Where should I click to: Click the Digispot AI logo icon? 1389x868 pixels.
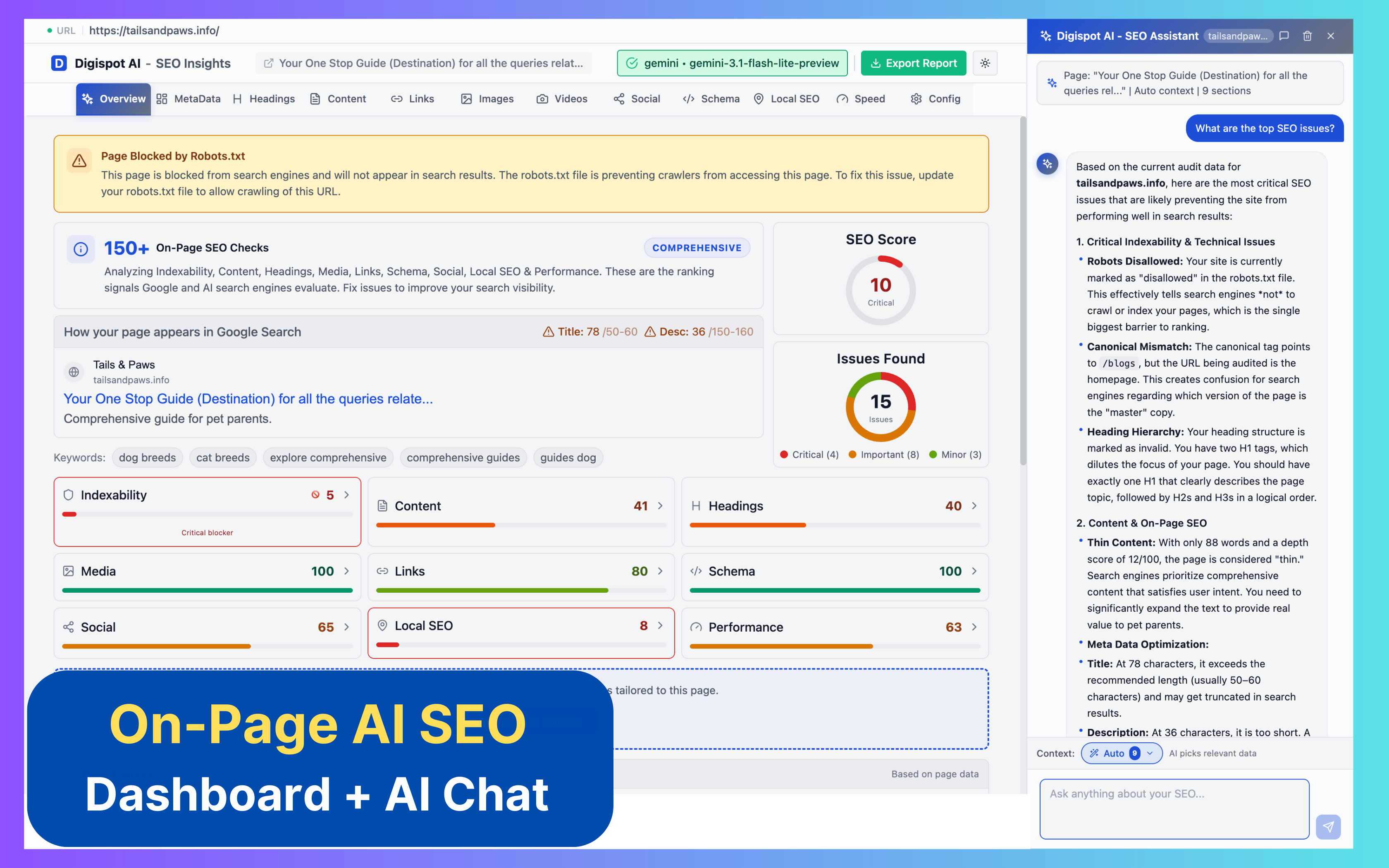(59, 63)
